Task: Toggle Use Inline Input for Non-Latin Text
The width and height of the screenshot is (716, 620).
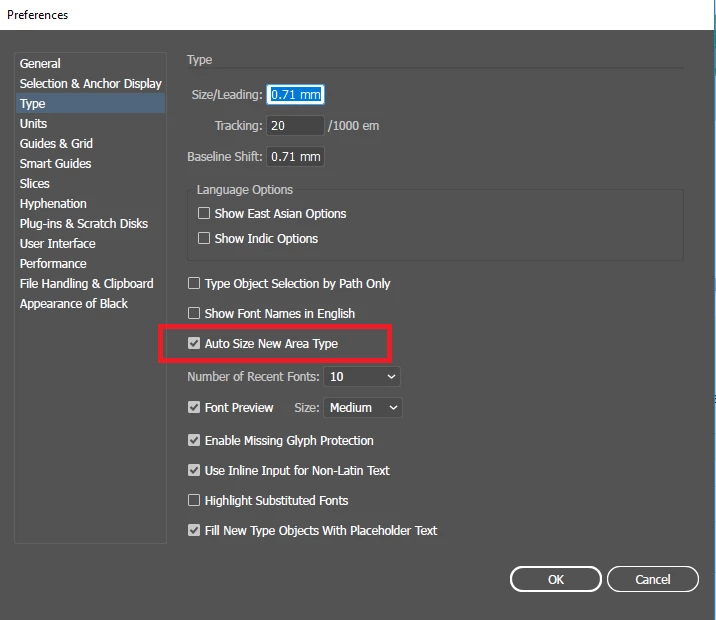Action: point(194,470)
